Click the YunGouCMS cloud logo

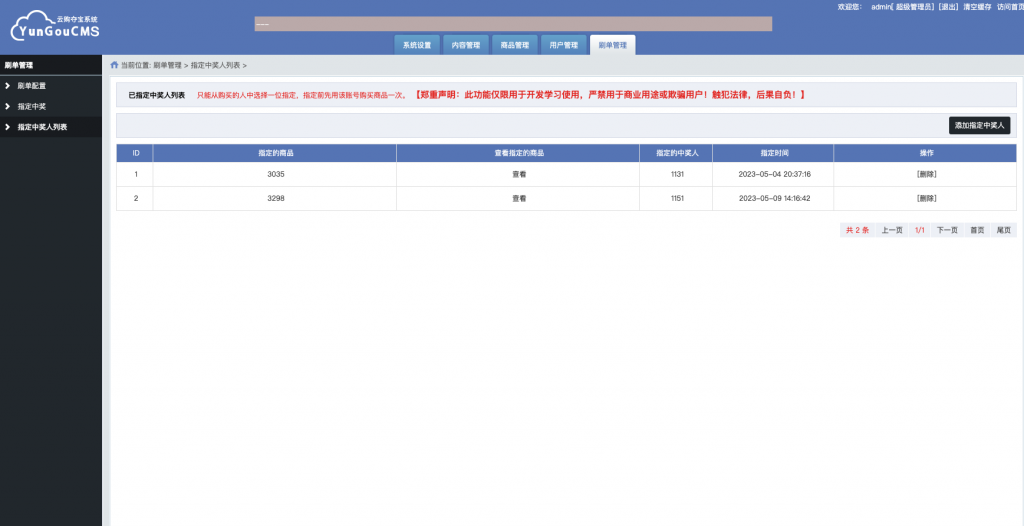pos(55,25)
